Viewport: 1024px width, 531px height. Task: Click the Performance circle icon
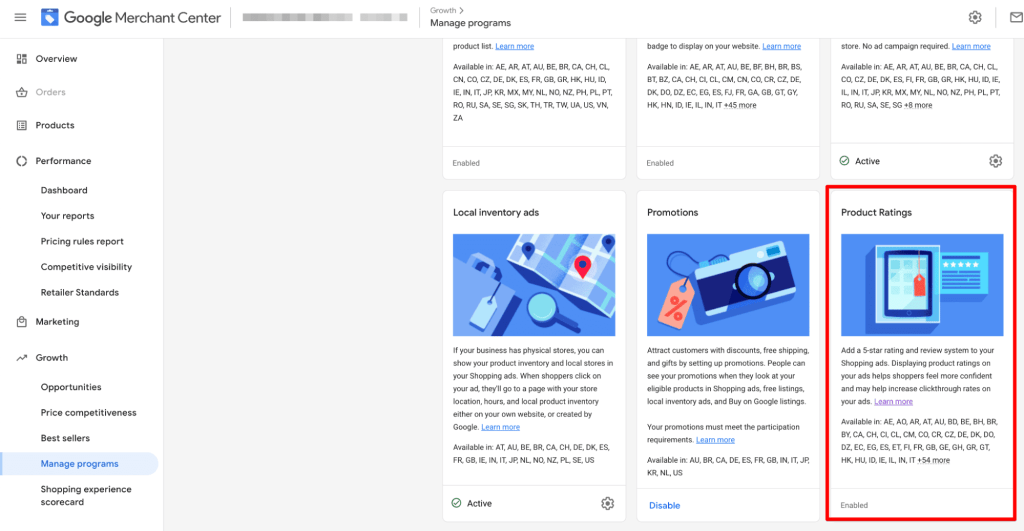pyautogui.click(x=22, y=161)
